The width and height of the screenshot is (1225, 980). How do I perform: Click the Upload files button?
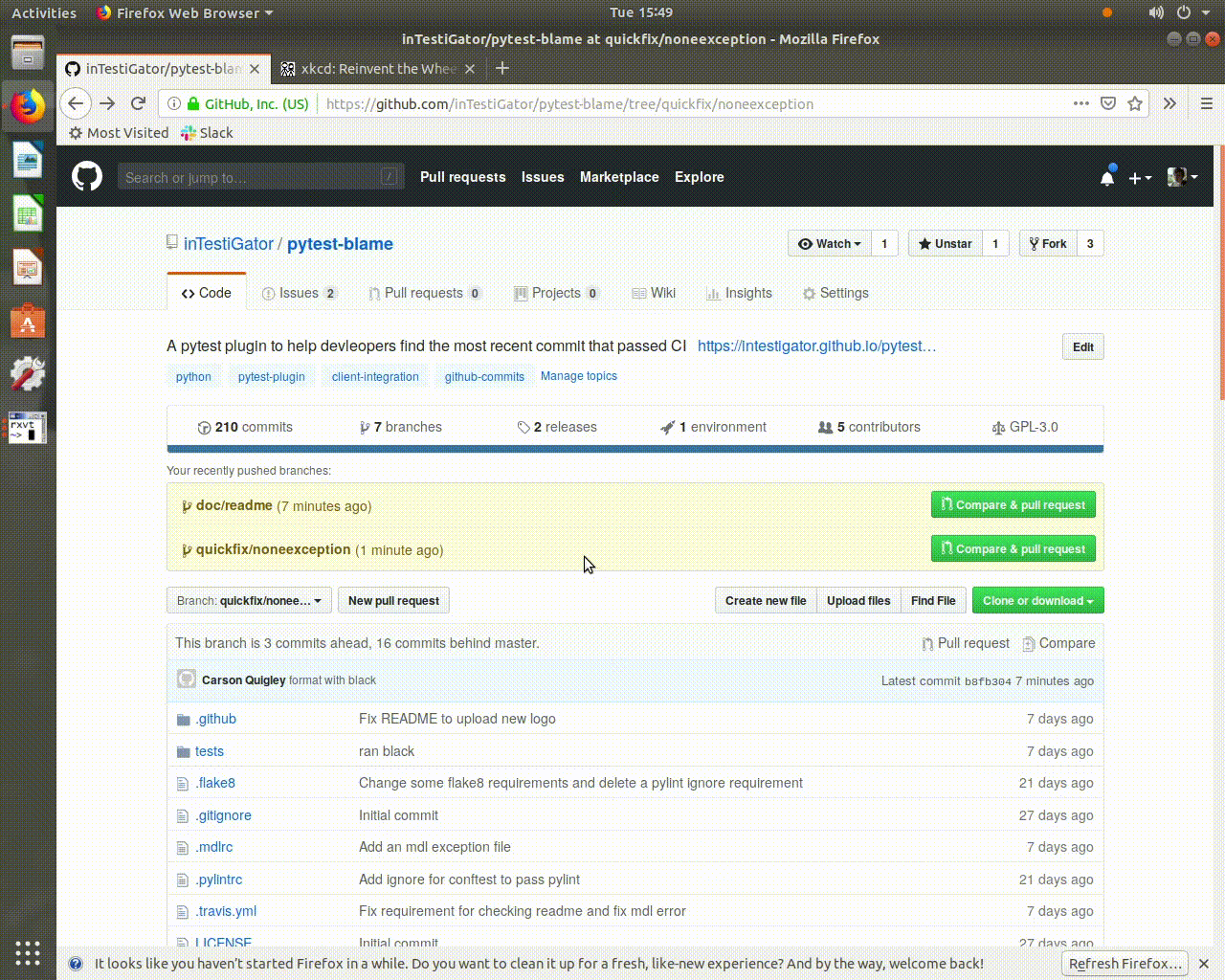pos(858,601)
